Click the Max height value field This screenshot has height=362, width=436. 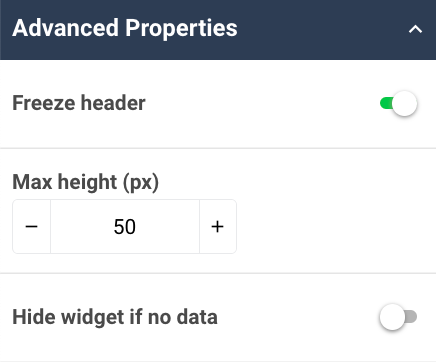[x=125, y=227]
